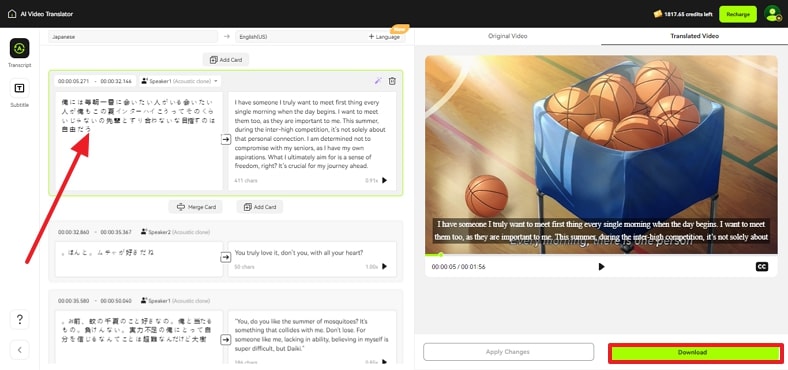Switch to the Translated Video tab

(694, 36)
